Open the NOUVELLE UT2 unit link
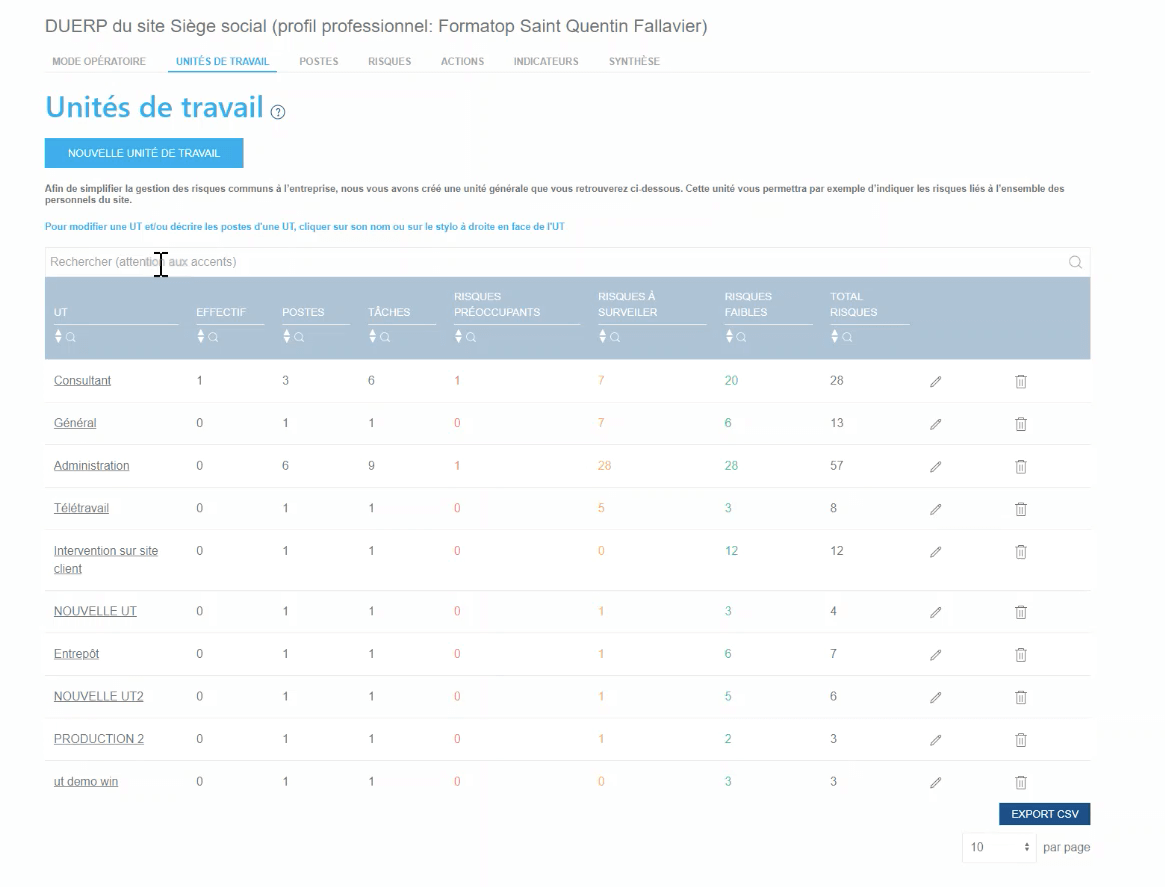The height and width of the screenshot is (887, 1165). pos(98,697)
